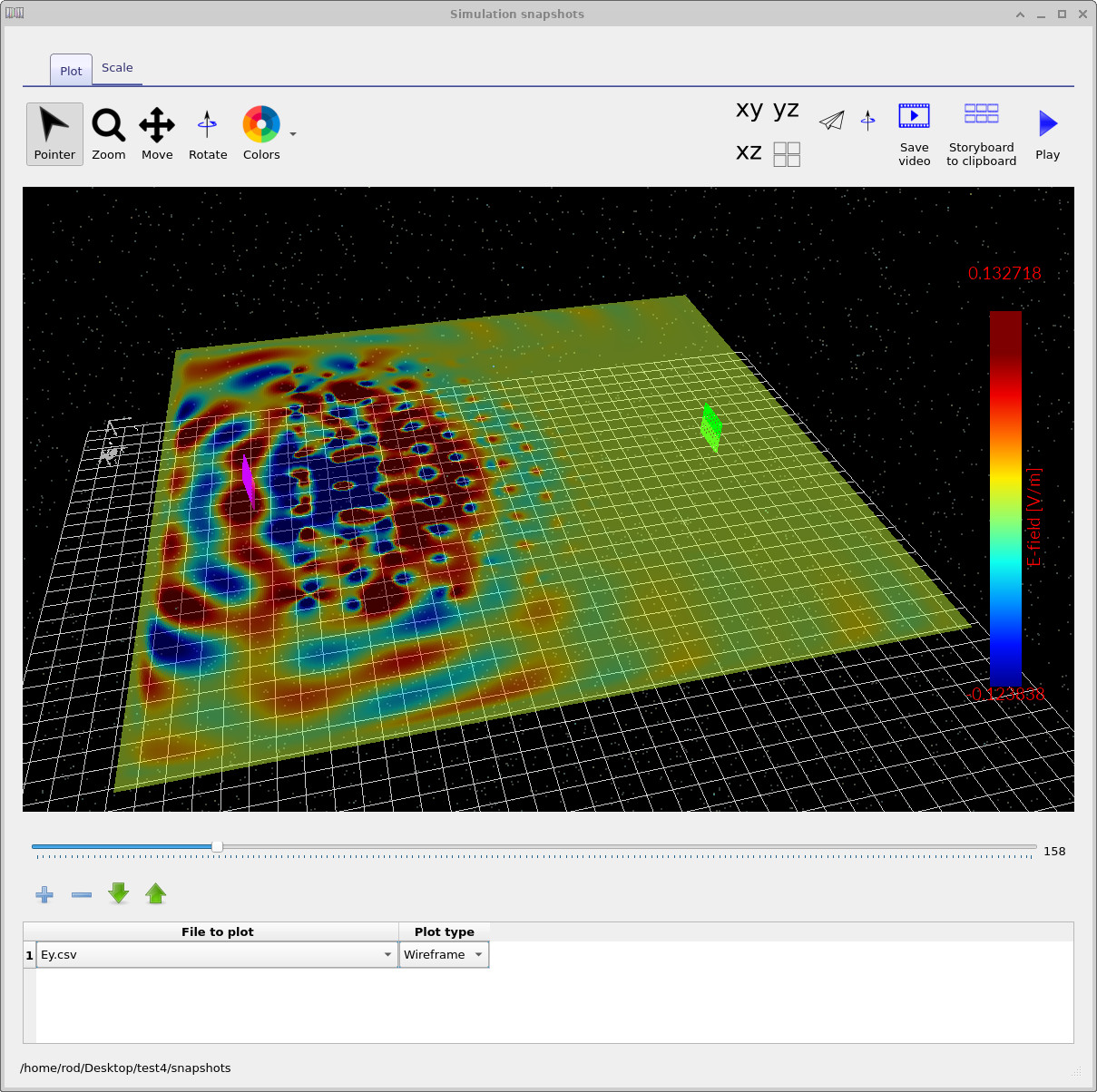Maximize the Simulation snapshots window

(x=1062, y=14)
